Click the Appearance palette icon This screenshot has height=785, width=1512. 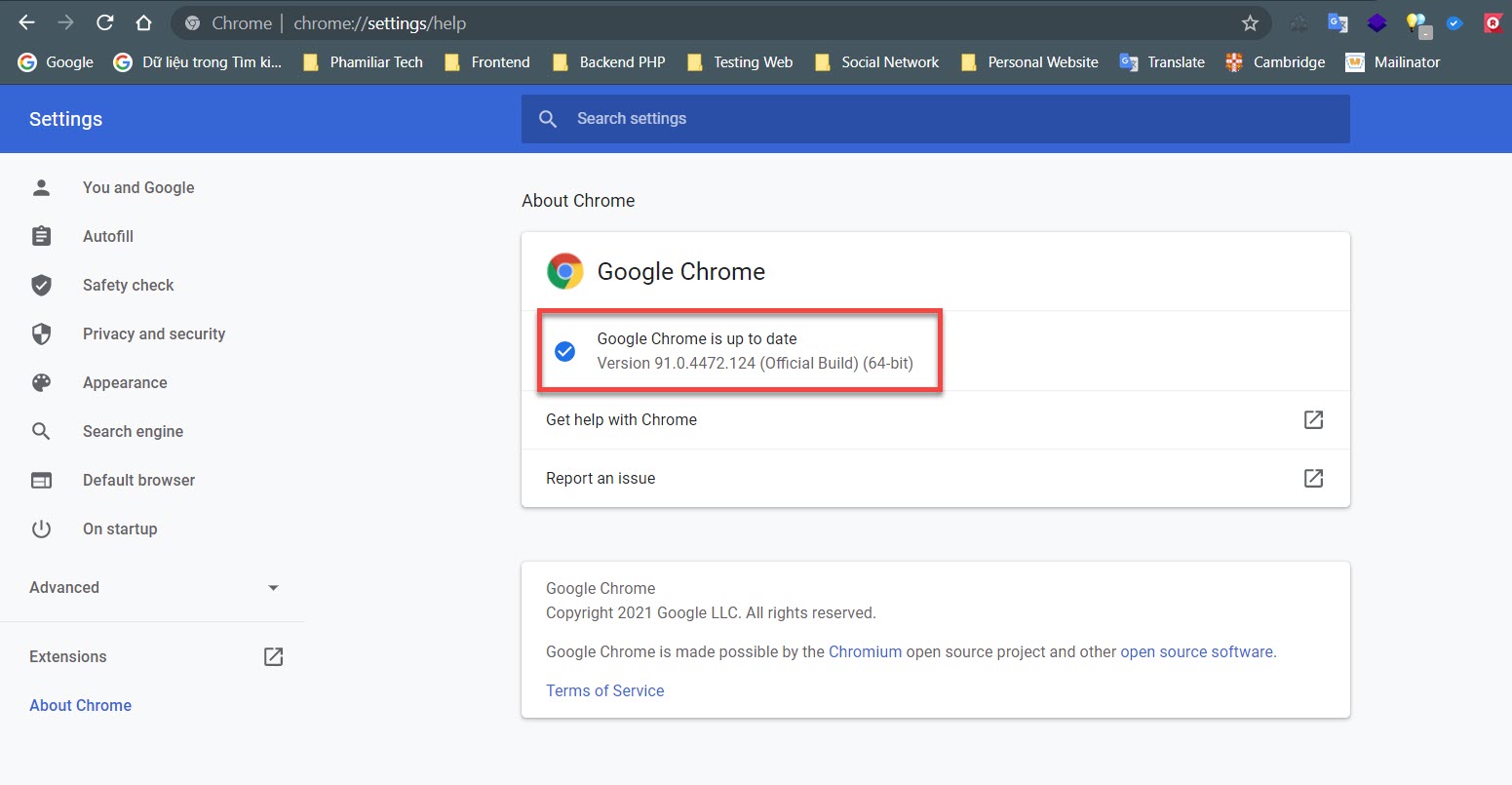point(41,382)
